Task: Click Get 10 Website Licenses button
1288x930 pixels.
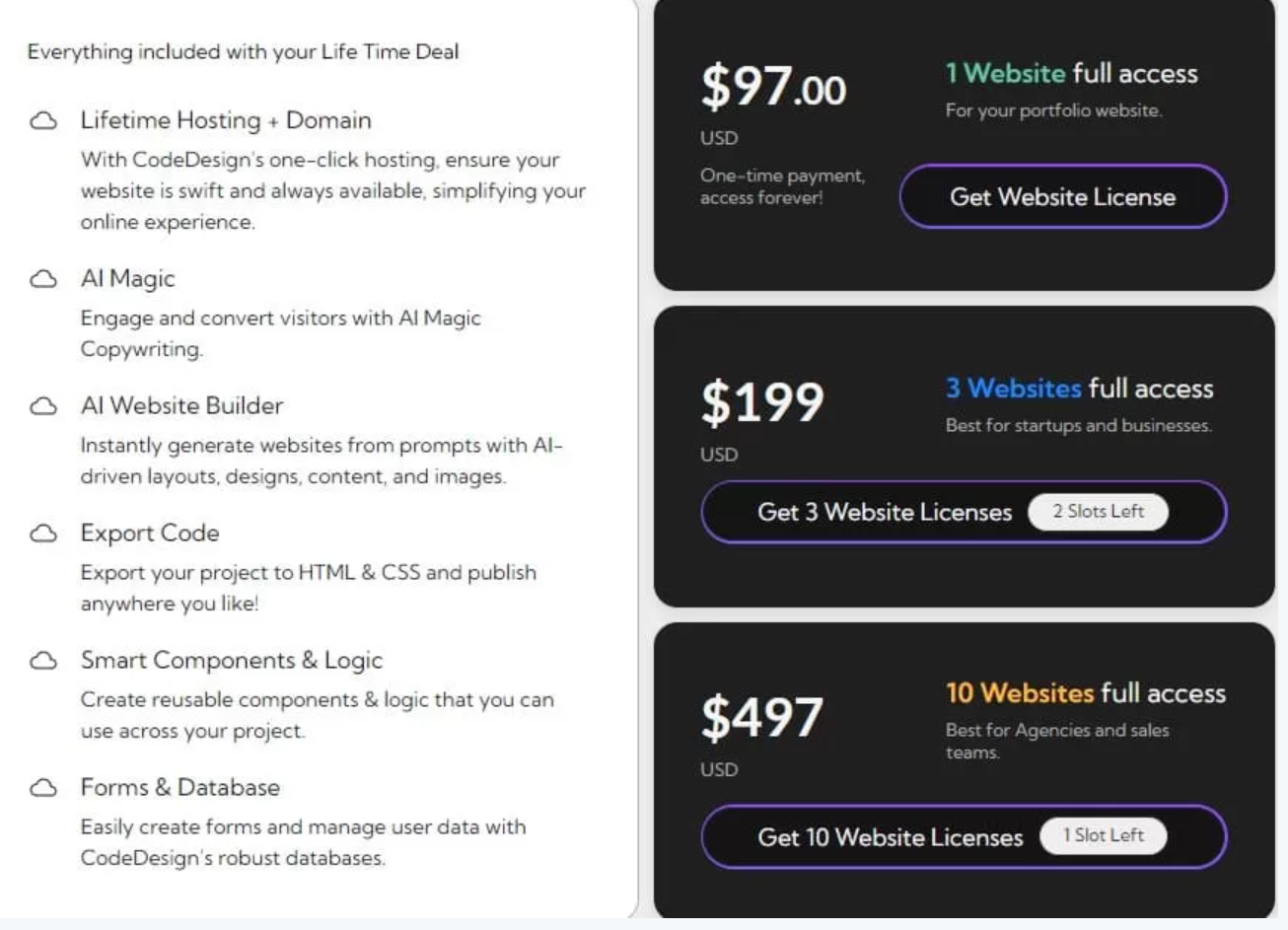Action: pos(965,837)
